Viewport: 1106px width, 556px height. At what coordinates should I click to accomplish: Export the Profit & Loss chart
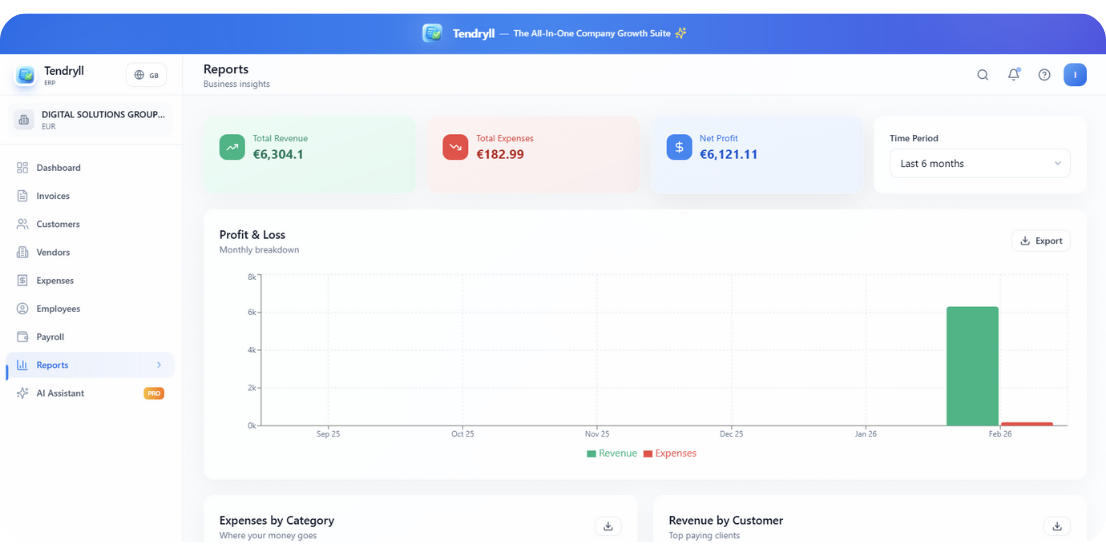[1040, 241]
